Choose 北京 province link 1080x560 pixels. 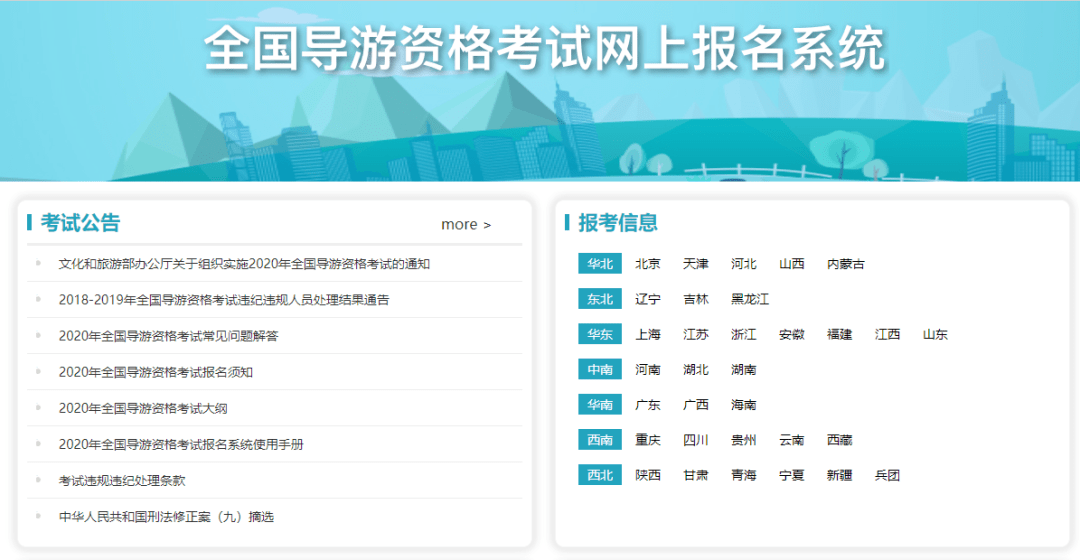pyautogui.click(x=647, y=264)
